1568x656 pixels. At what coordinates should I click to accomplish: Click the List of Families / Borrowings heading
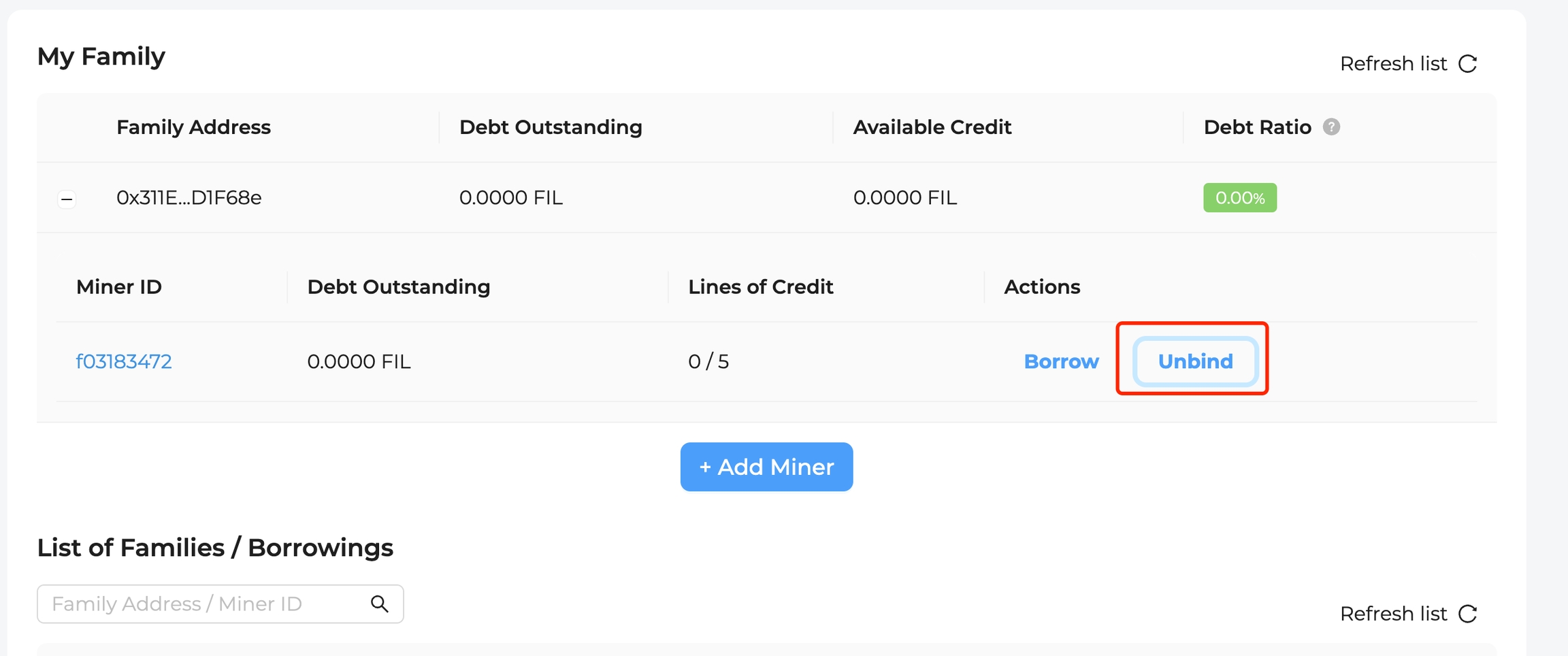pos(215,548)
